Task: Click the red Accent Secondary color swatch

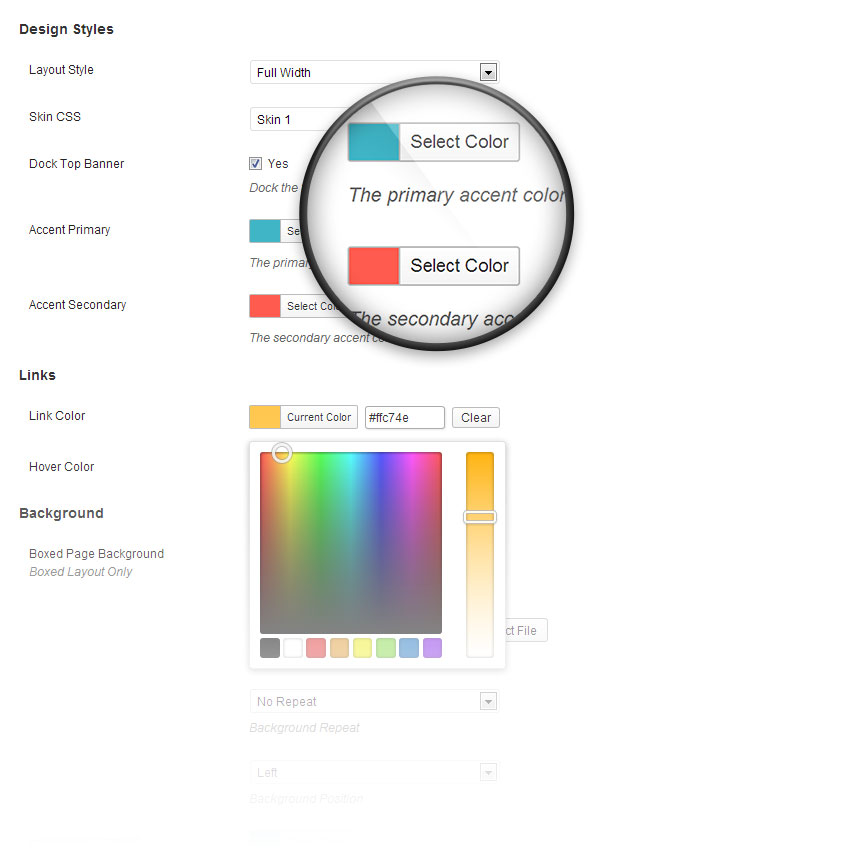Action: click(265, 306)
